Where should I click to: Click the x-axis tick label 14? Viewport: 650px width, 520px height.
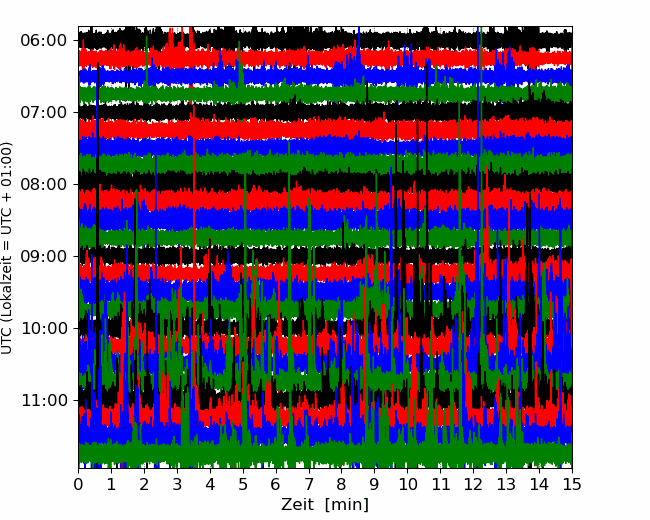[x=539, y=484]
